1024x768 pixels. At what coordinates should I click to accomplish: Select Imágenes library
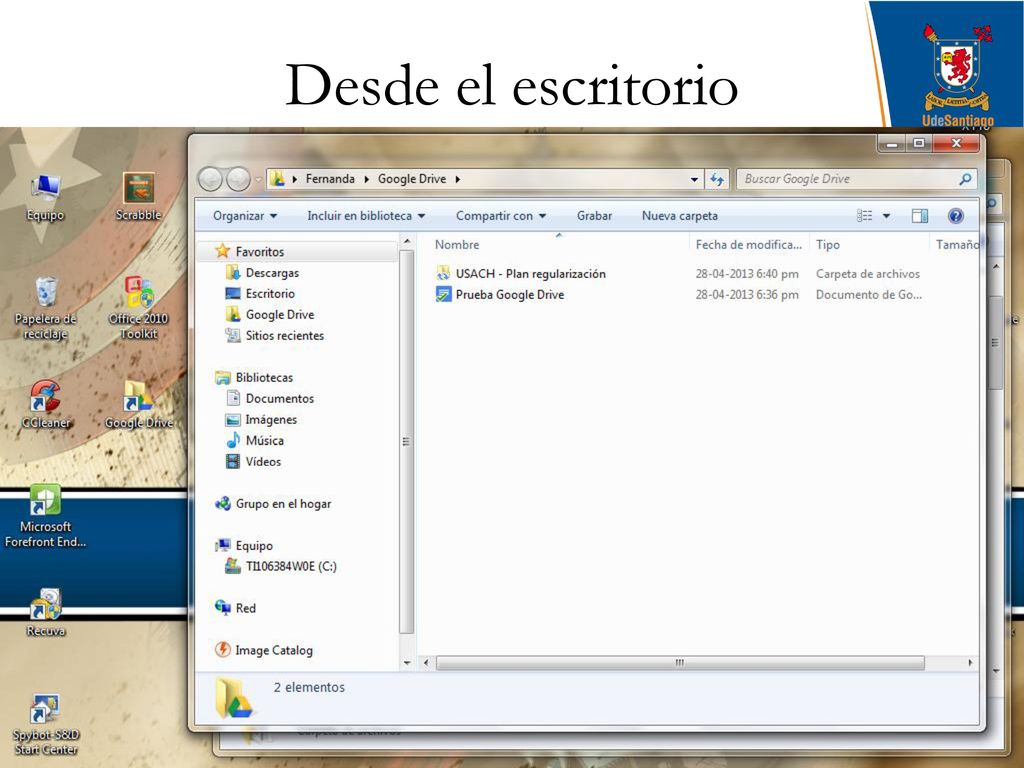pyautogui.click(x=271, y=419)
